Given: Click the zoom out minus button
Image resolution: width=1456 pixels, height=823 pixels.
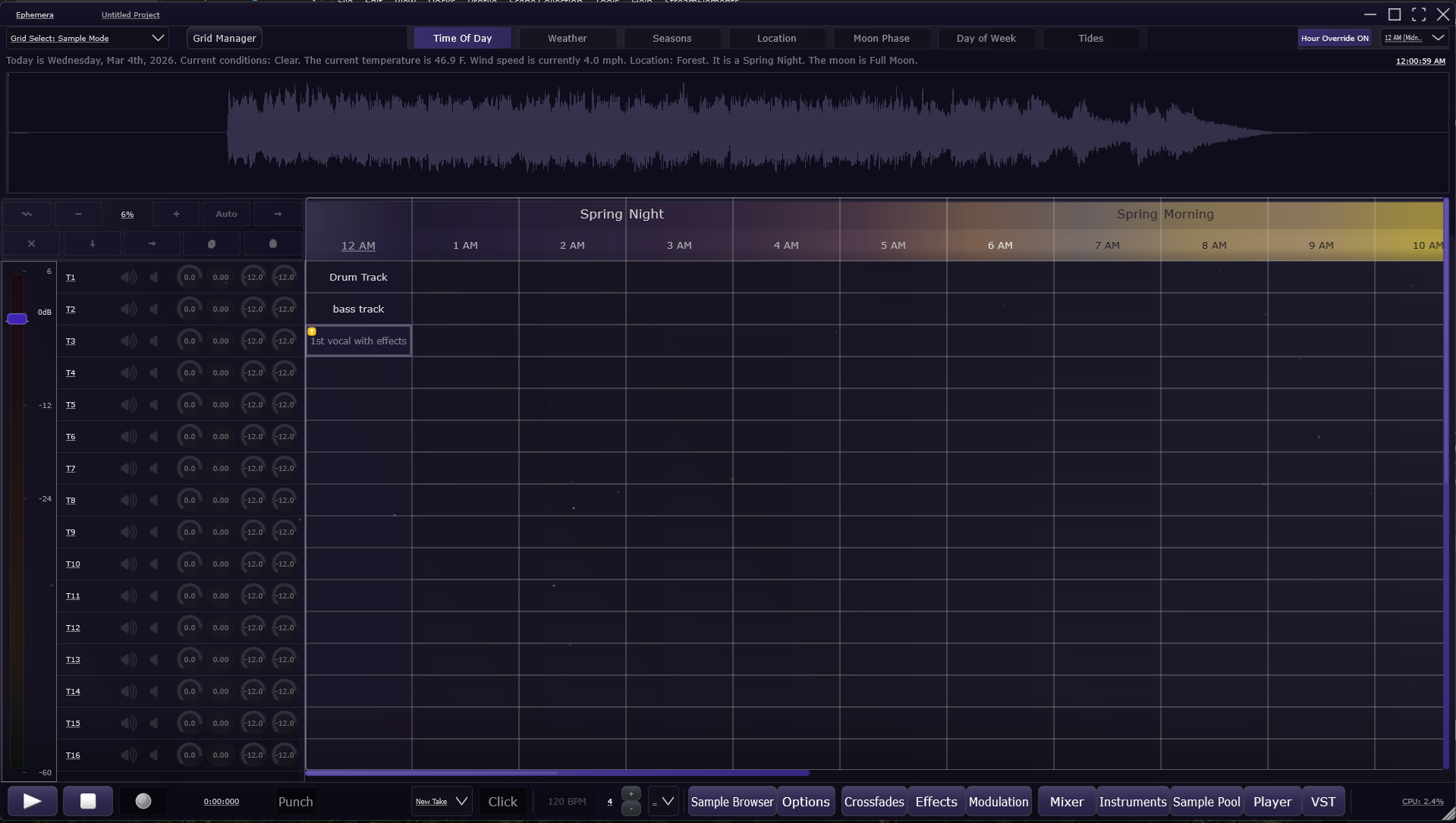Looking at the screenshot, I should [78, 214].
